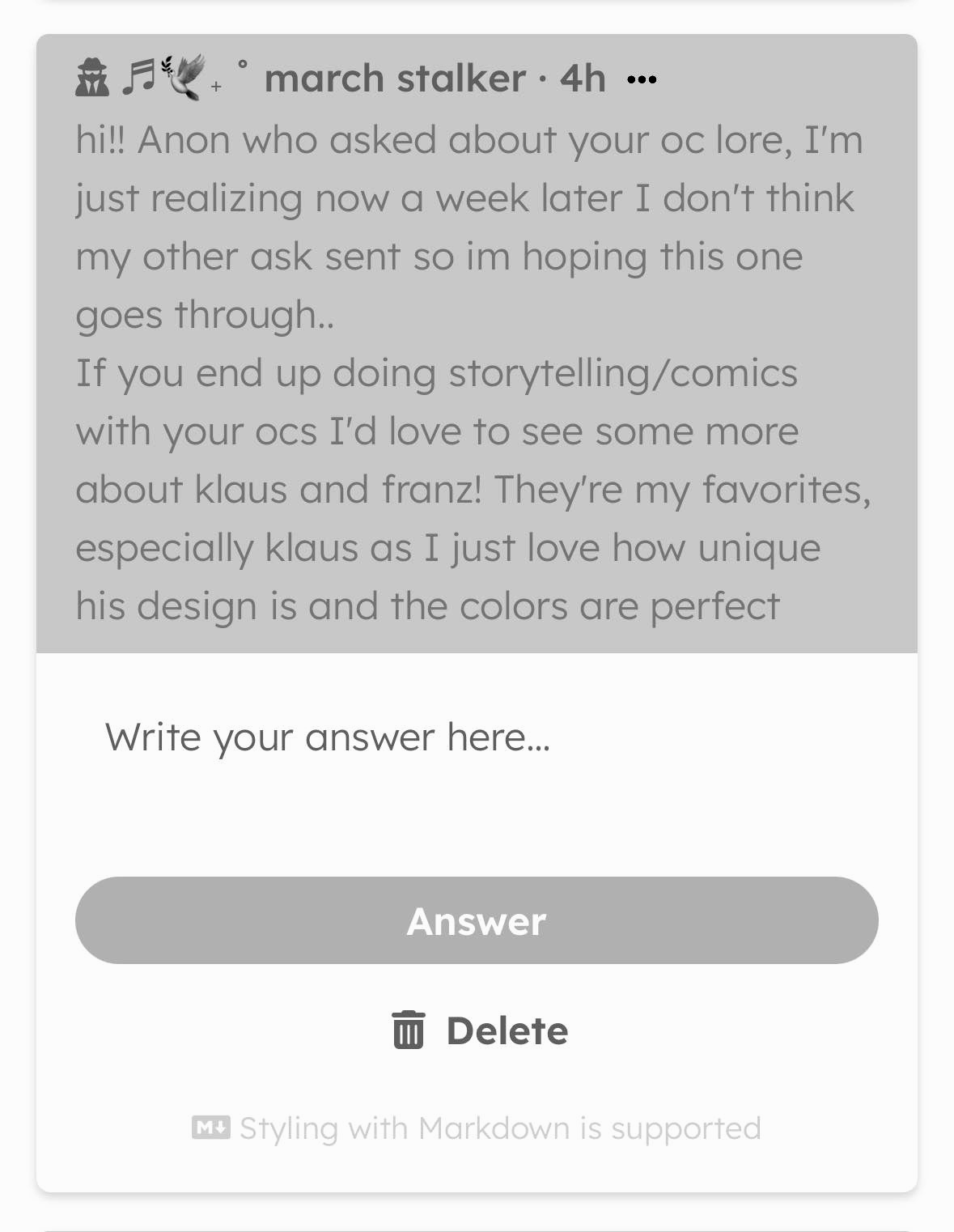
Task: Click the trash can icon
Action: tap(408, 1030)
